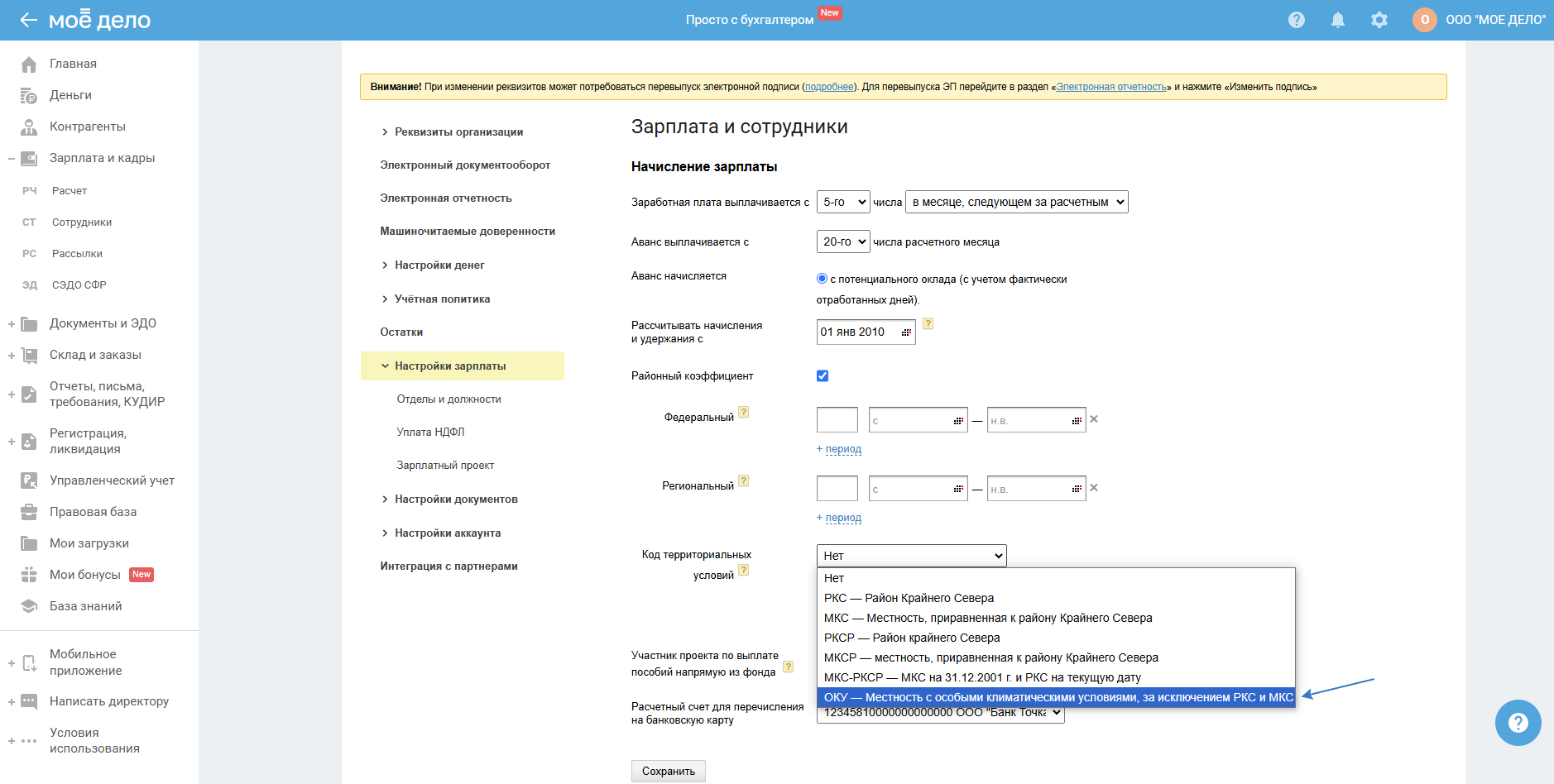Viewport: 1554px width, 784px height.
Task: Open the notifications bell
Action: (1338, 20)
